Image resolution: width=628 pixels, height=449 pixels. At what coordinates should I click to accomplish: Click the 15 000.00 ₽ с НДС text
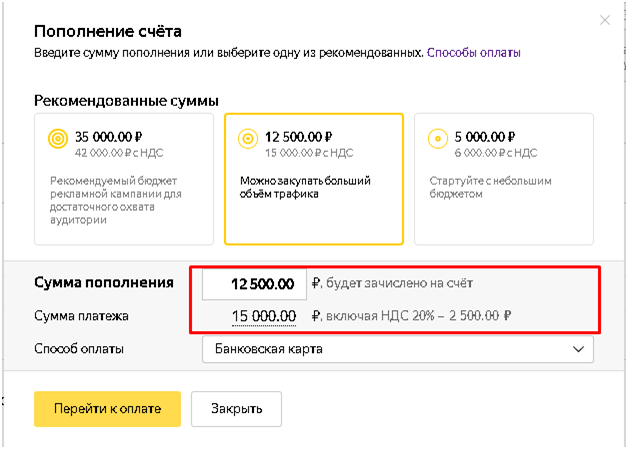(x=309, y=153)
